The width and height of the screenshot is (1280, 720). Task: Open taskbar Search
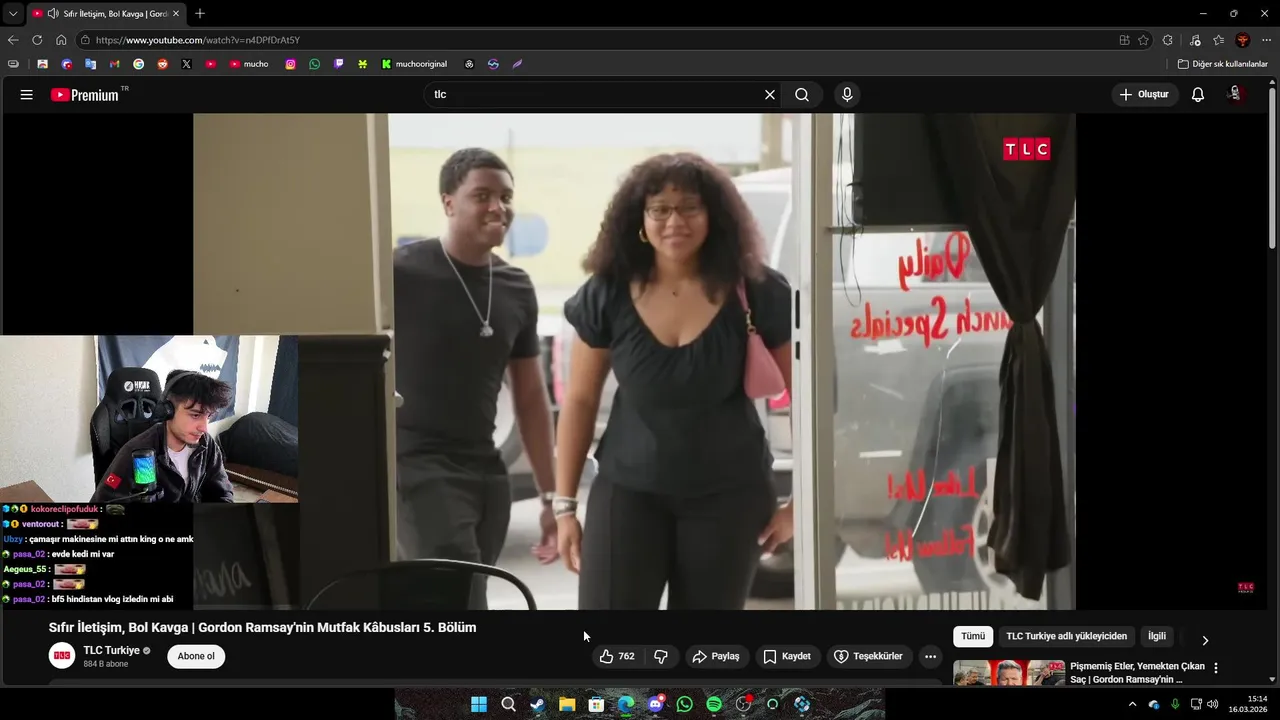[508, 704]
